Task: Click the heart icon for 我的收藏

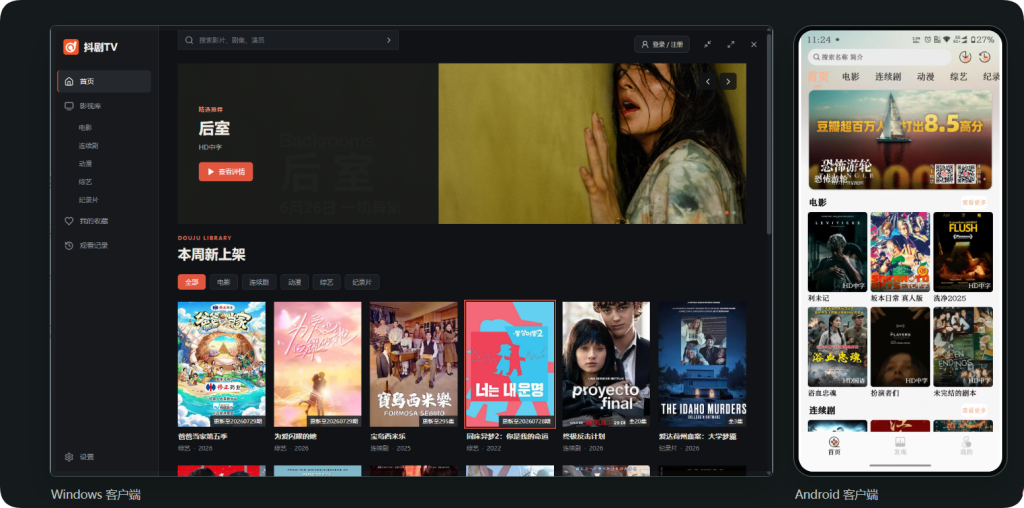Action: pos(69,221)
